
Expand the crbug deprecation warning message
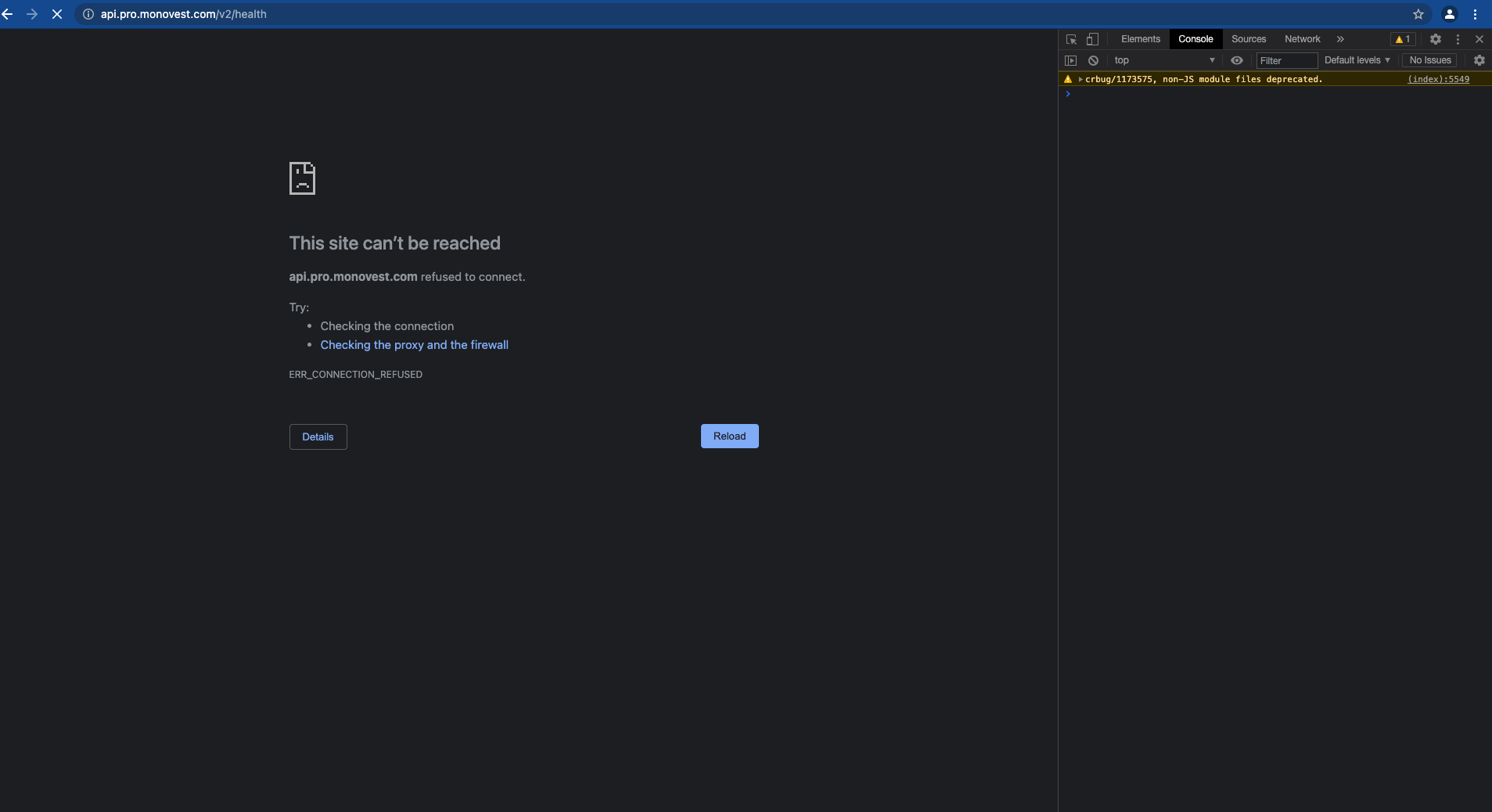point(1080,79)
